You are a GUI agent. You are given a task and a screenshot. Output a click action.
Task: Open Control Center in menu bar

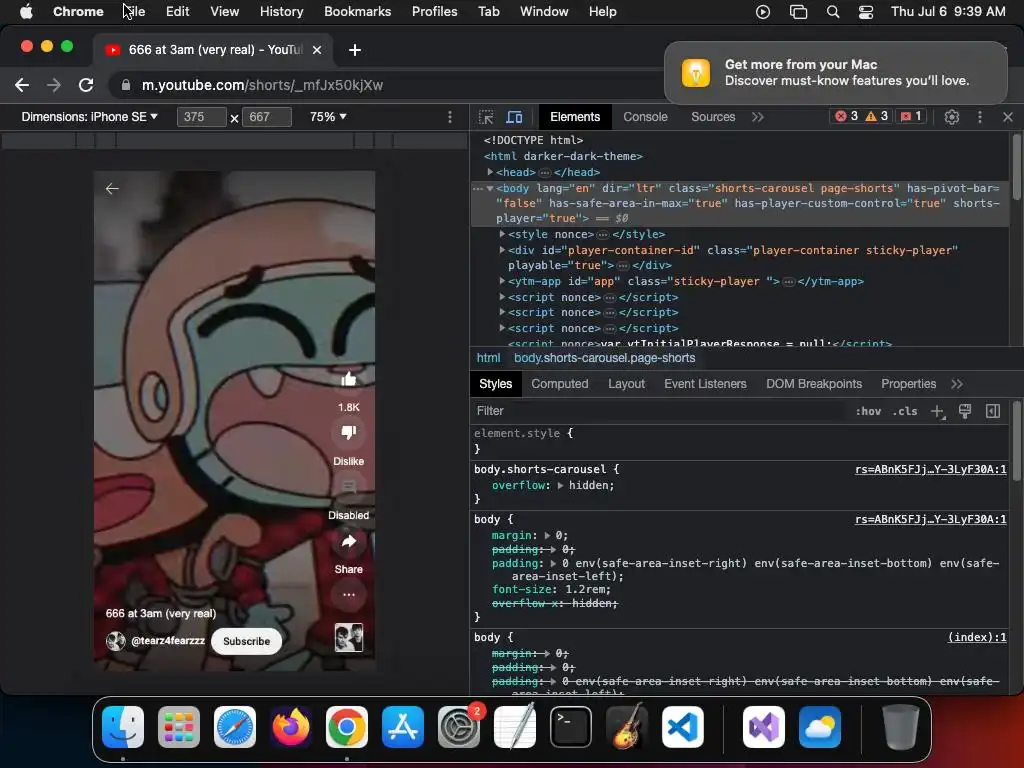click(x=866, y=12)
